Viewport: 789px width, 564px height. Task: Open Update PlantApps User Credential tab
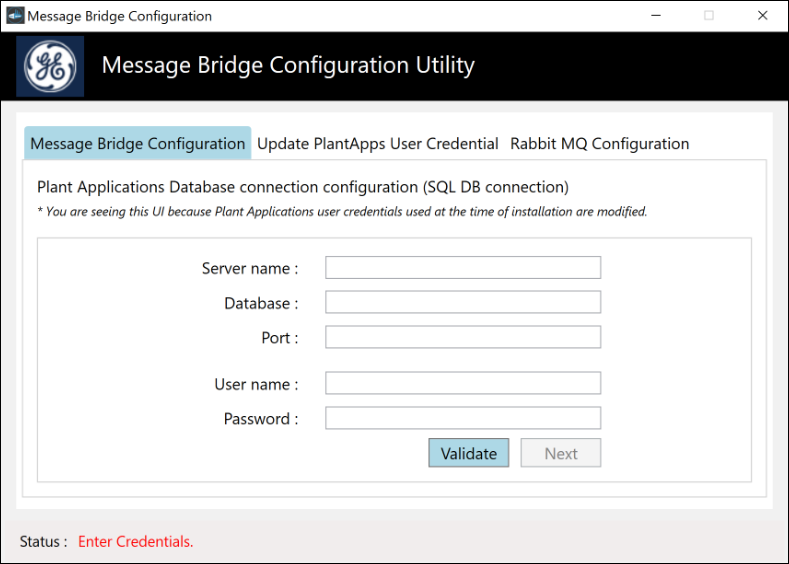[x=377, y=143]
